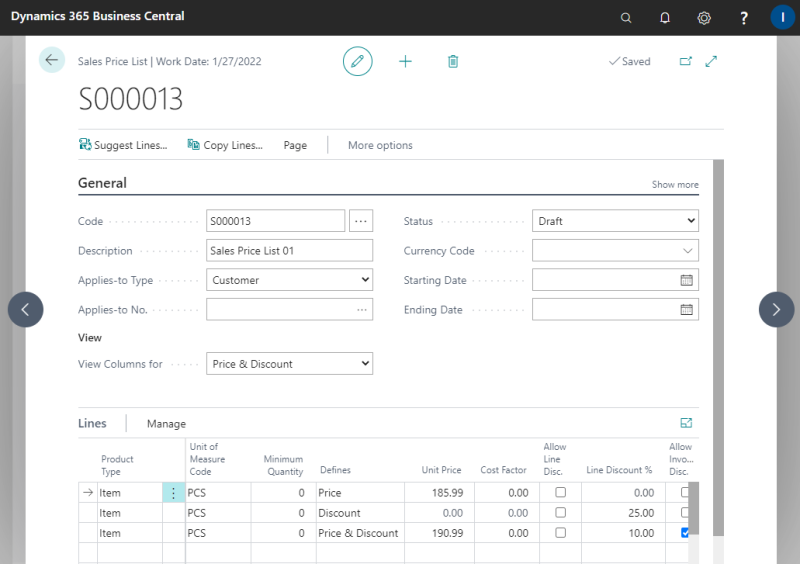Click the Lines grid vertical scrollbar
Viewport: 800px width, 564px height.
694,508
